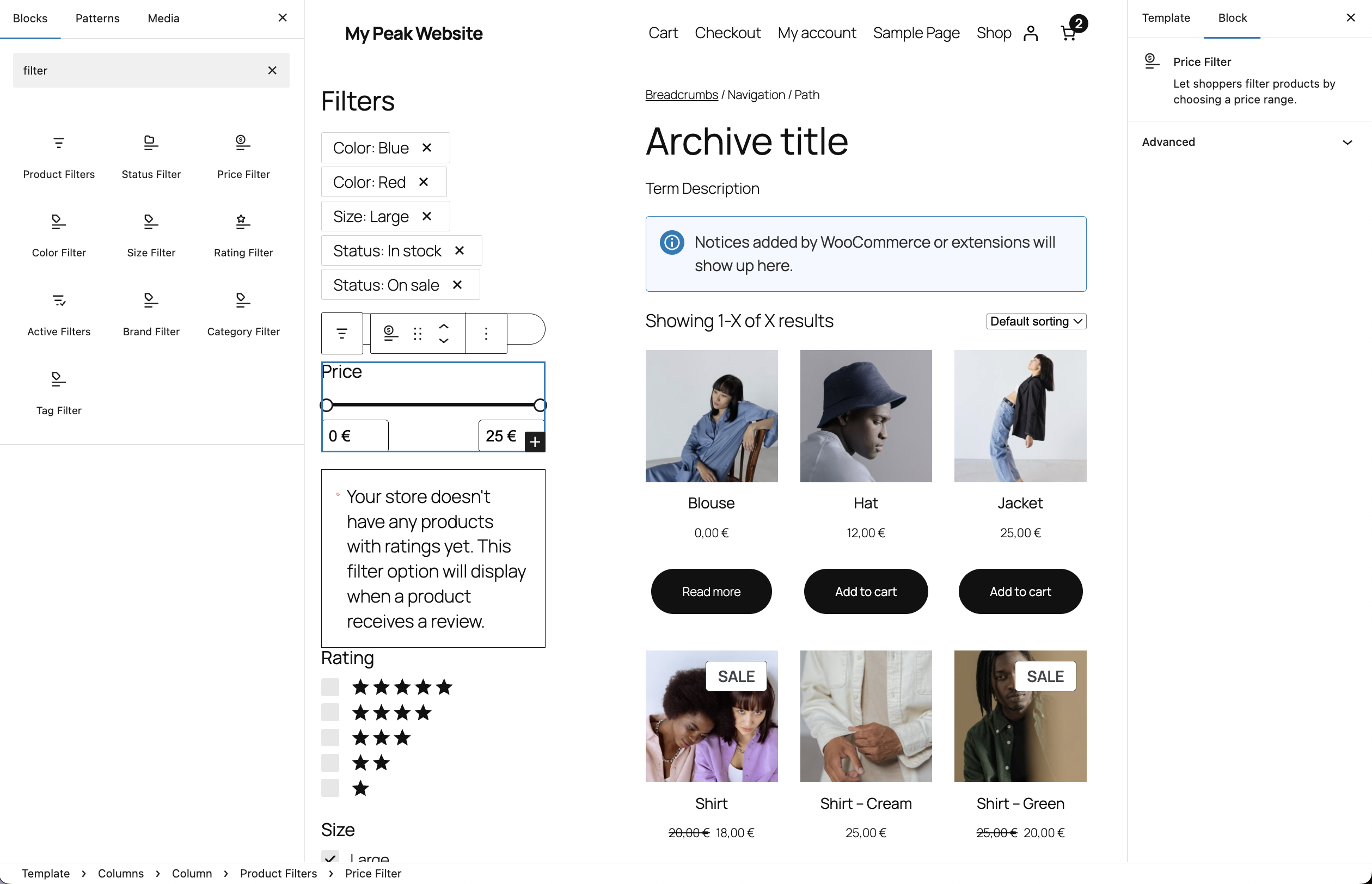The width and height of the screenshot is (1372, 884).
Task: Click the drag handle in block toolbar
Action: pyautogui.click(x=418, y=334)
